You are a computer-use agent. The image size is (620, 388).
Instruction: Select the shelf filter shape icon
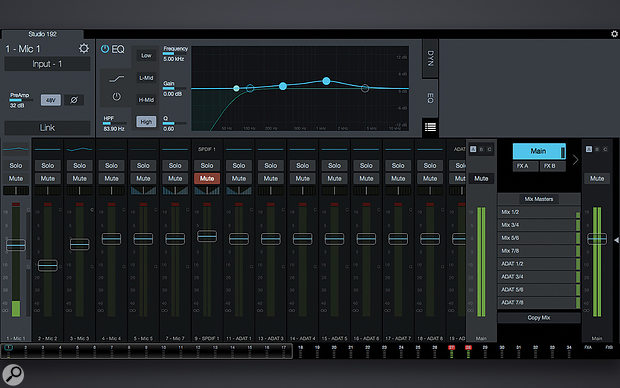coord(117,79)
